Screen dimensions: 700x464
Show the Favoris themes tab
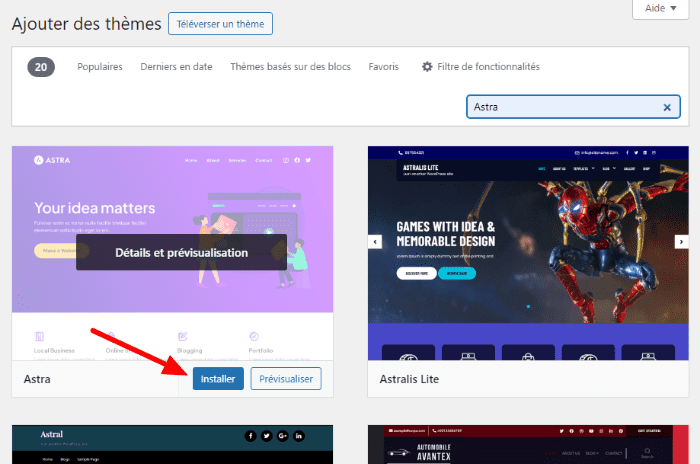click(383, 67)
